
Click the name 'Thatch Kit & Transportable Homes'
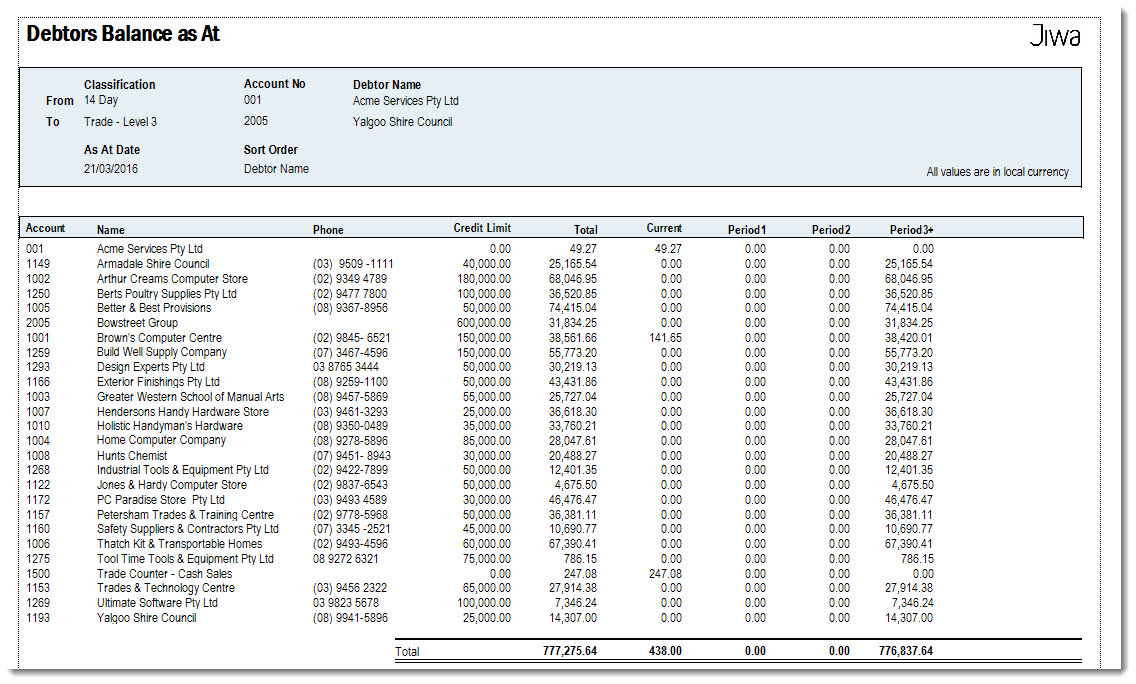point(180,544)
